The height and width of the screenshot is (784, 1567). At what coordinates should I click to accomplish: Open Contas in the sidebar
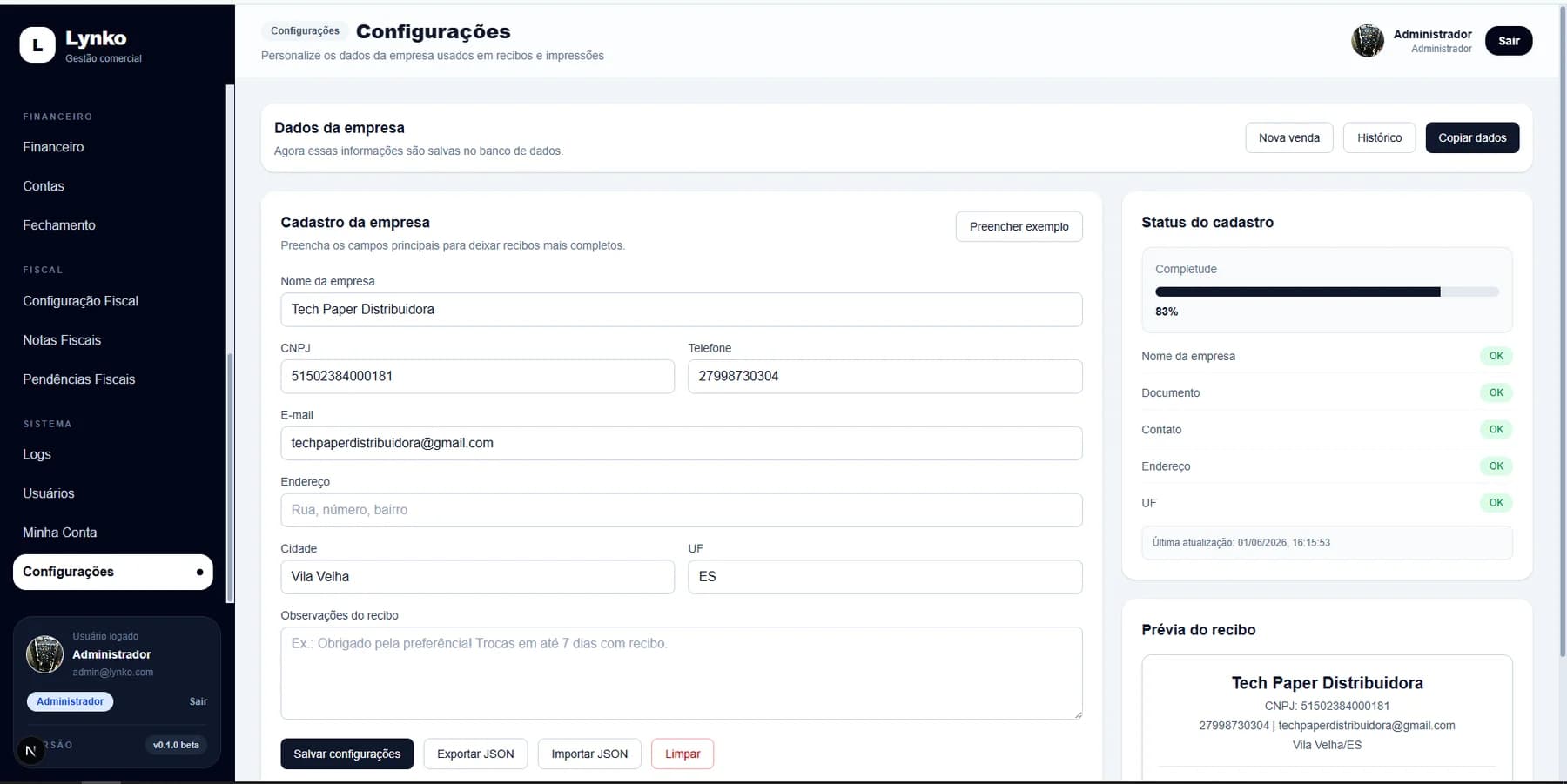pos(44,186)
